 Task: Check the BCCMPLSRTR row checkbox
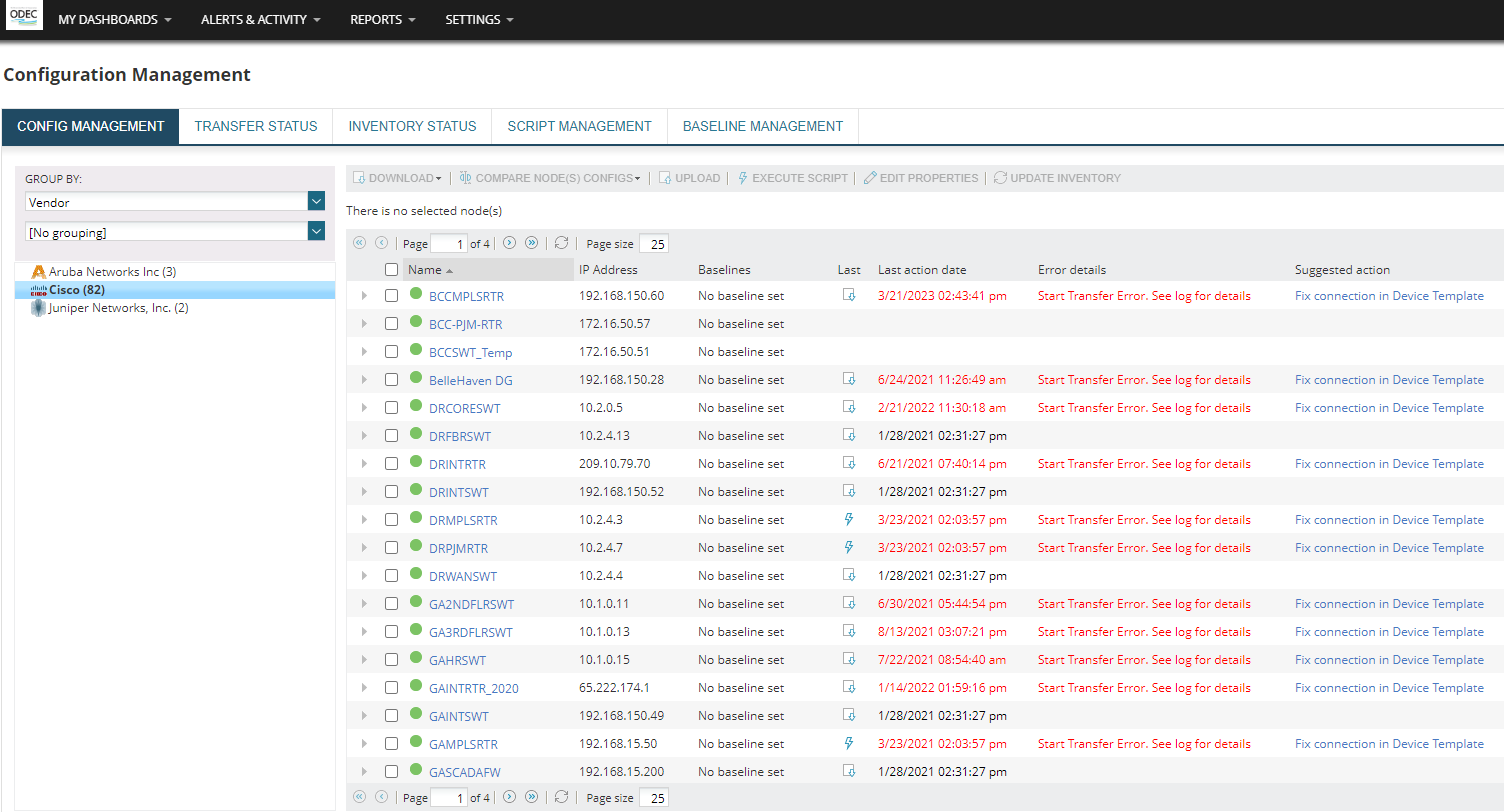click(x=391, y=295)
